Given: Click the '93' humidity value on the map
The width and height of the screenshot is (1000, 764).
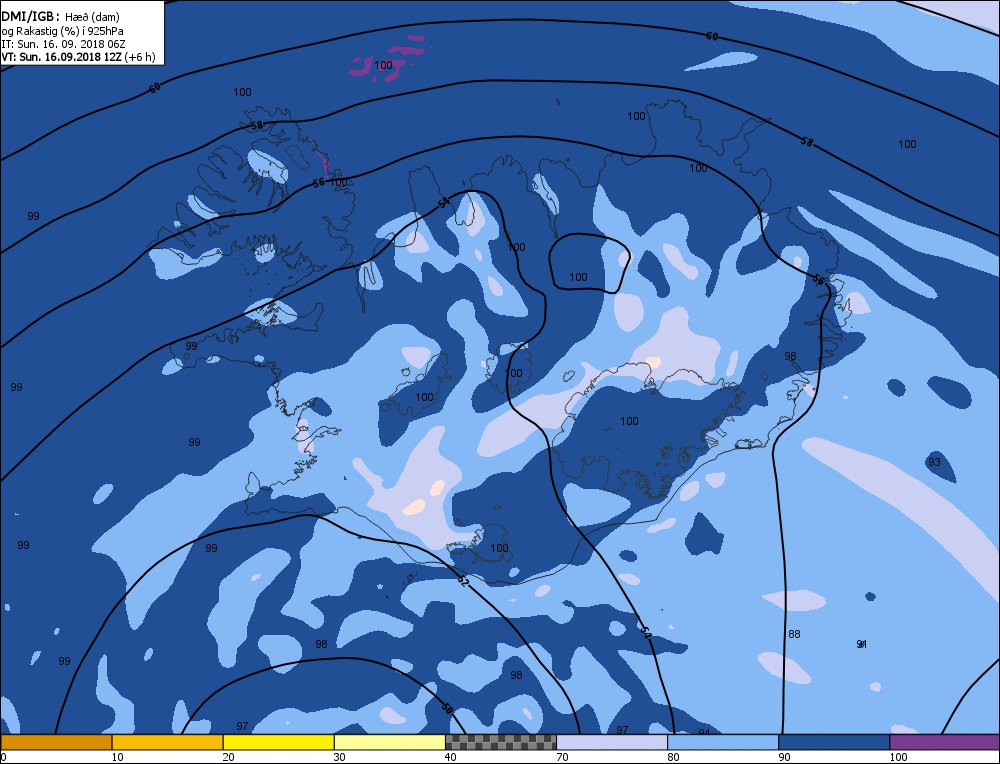Looking at the screenshot, I should (x=934, y=462).
